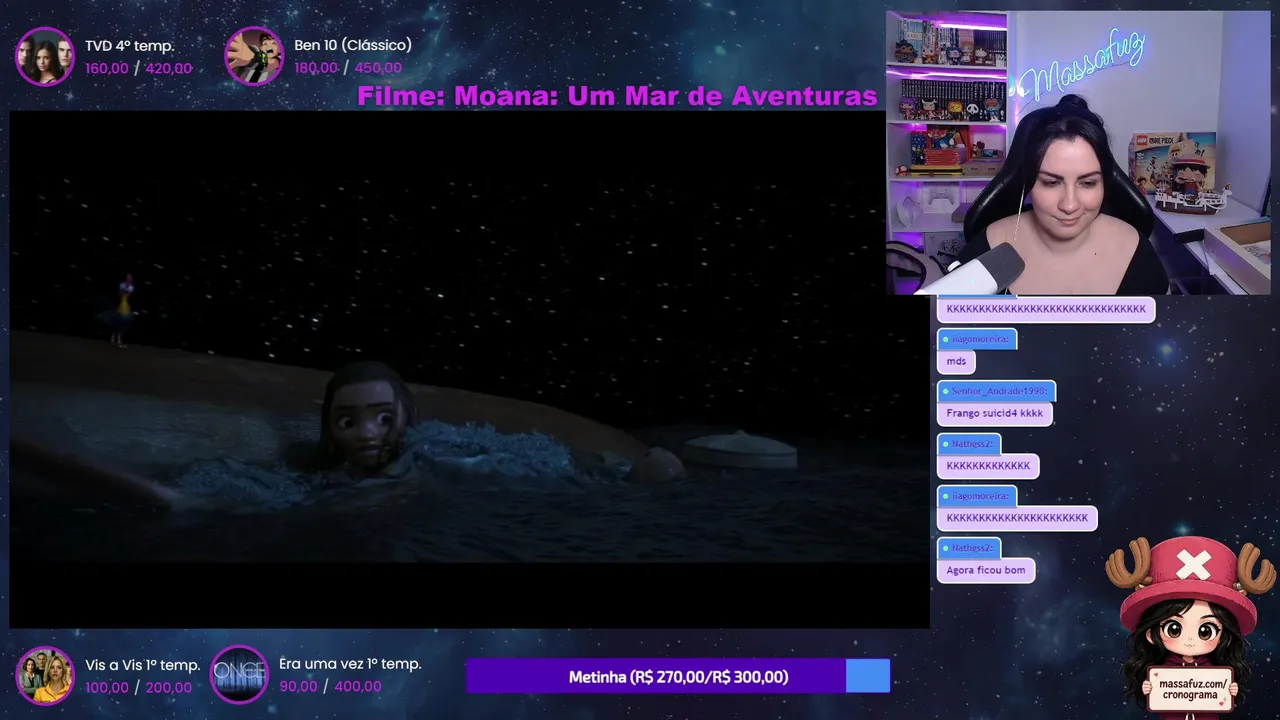
Task: Click the Chopper hat mascot avatar
Action: tap(1190, 624)
